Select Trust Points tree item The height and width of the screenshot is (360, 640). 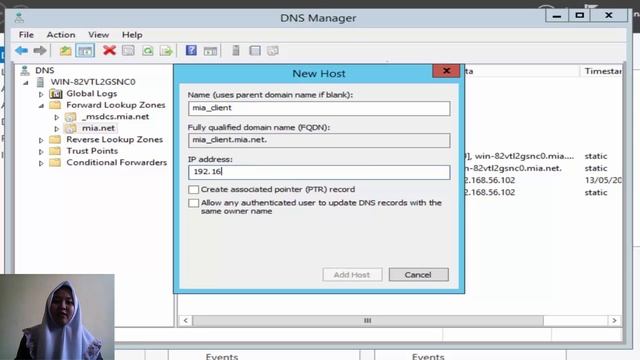pos(92,151)
